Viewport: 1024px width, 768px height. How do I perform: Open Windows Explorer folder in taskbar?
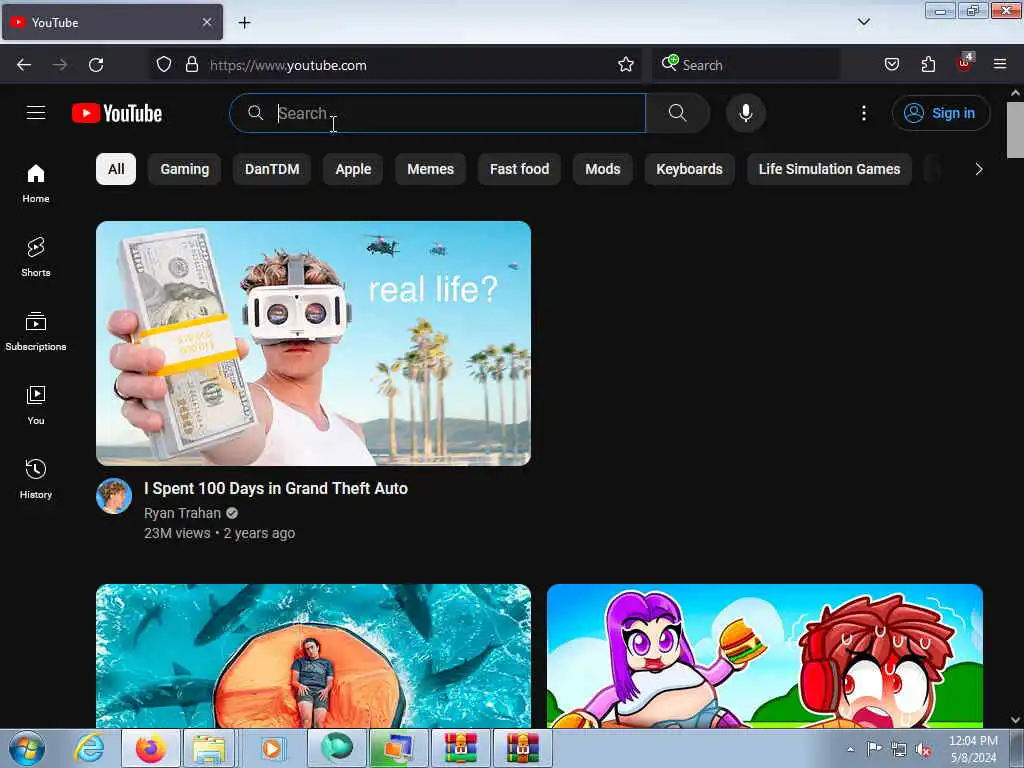tap(209, 748)
